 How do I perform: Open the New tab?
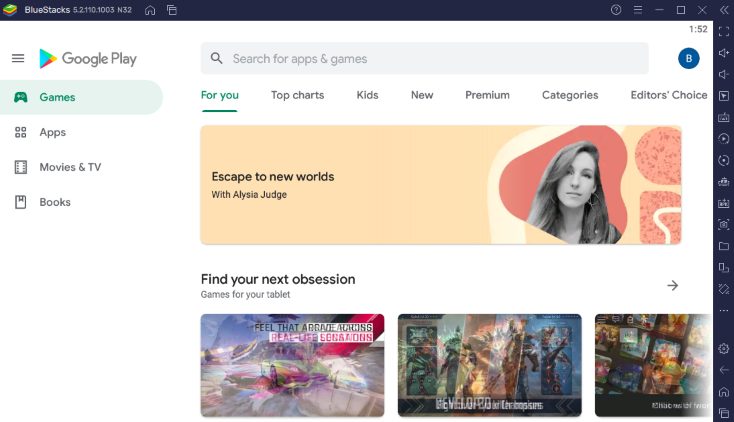[422, 95]
